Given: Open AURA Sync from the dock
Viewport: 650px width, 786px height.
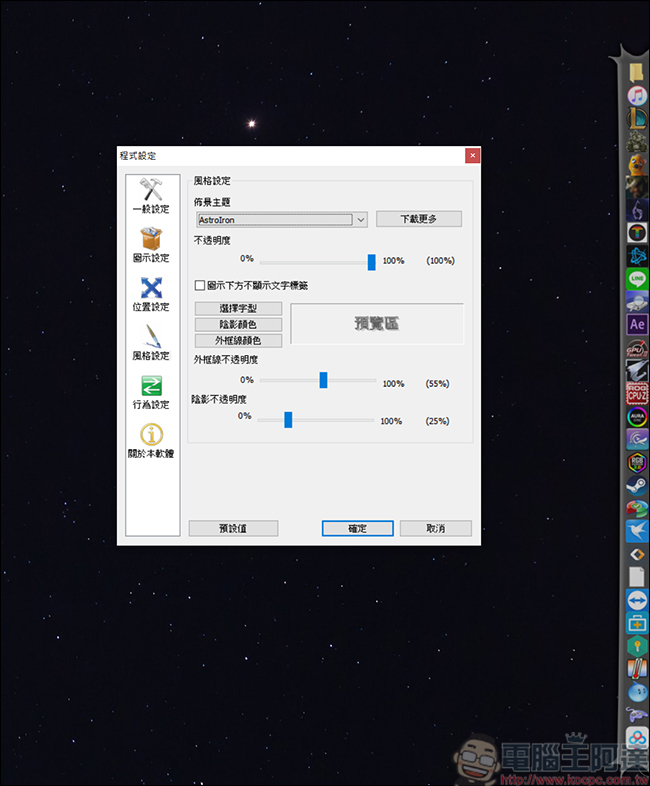Looking at the screenshot, I should [x=637, y=417].
